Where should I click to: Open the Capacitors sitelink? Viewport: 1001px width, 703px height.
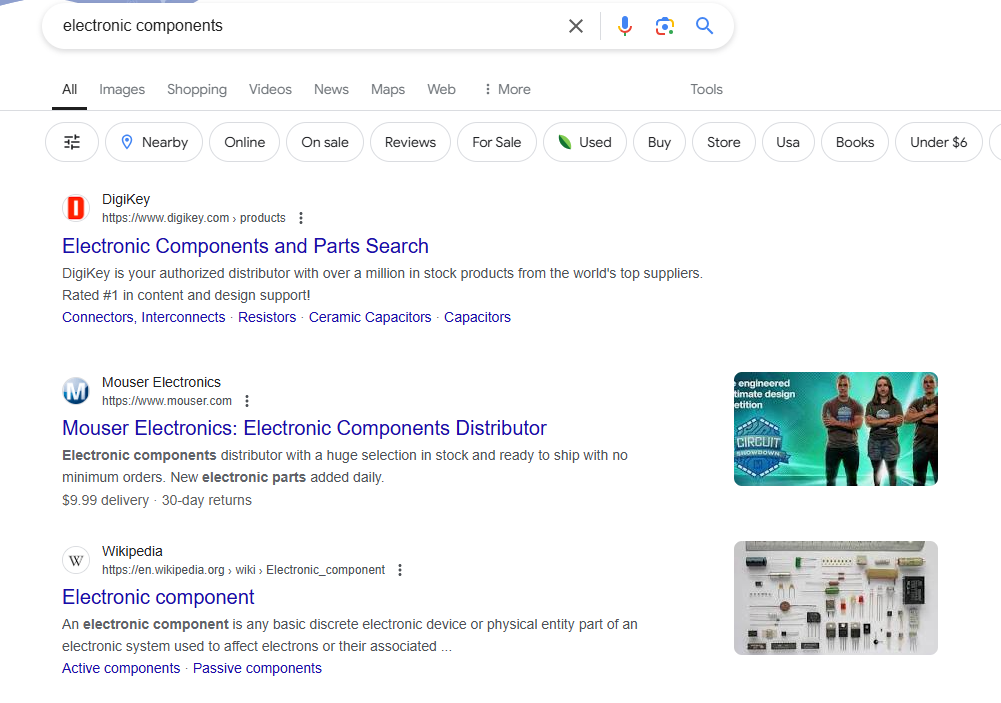478,317
